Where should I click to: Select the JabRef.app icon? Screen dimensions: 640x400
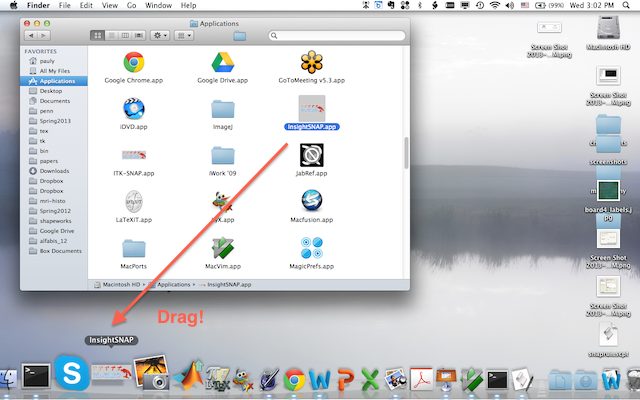(x=312, y=155)
